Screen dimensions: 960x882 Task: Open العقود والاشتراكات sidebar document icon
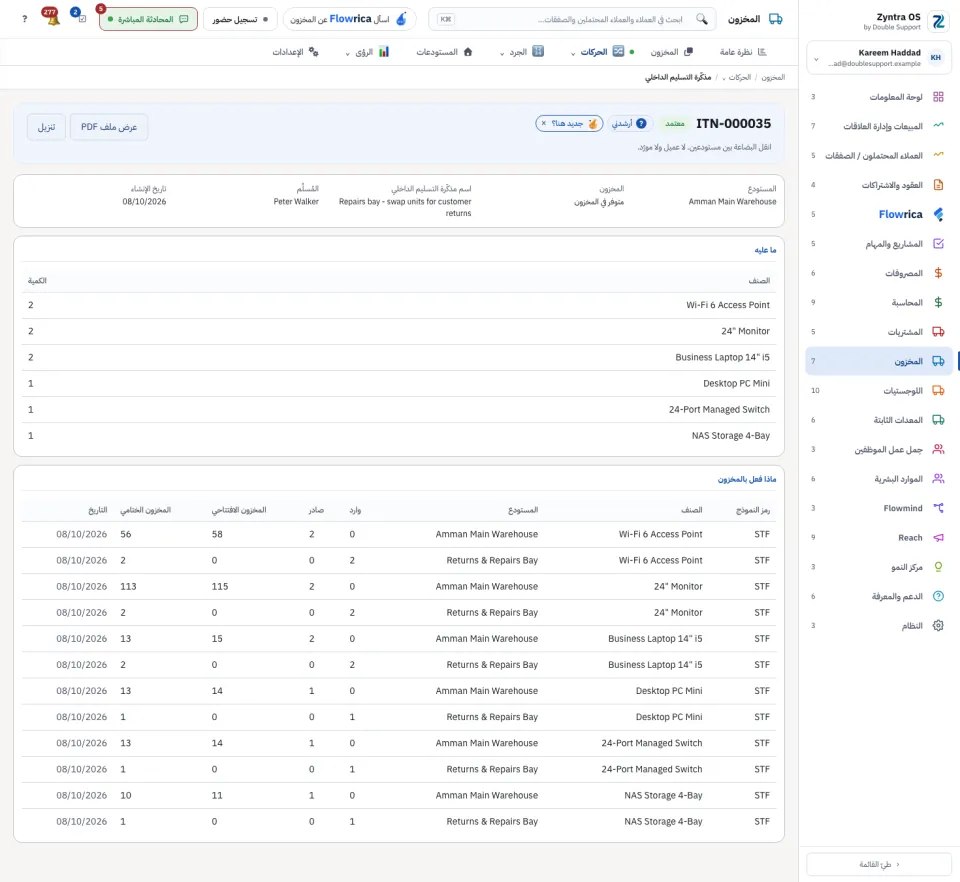[x=938, y=185]
